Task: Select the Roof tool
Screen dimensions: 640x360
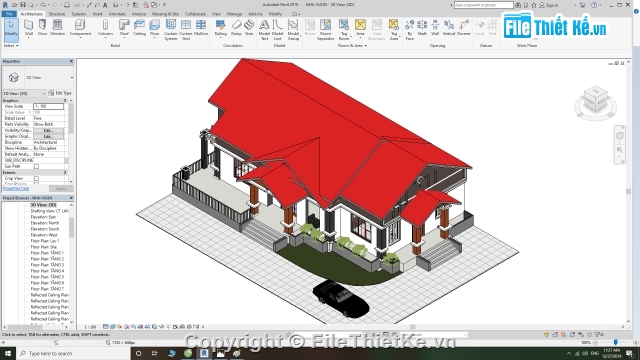Action: pyautogui.click(x=124, y=28)
